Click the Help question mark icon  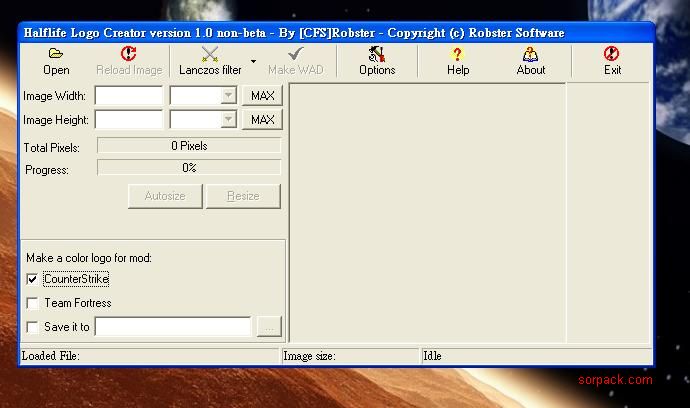[458, 54]
